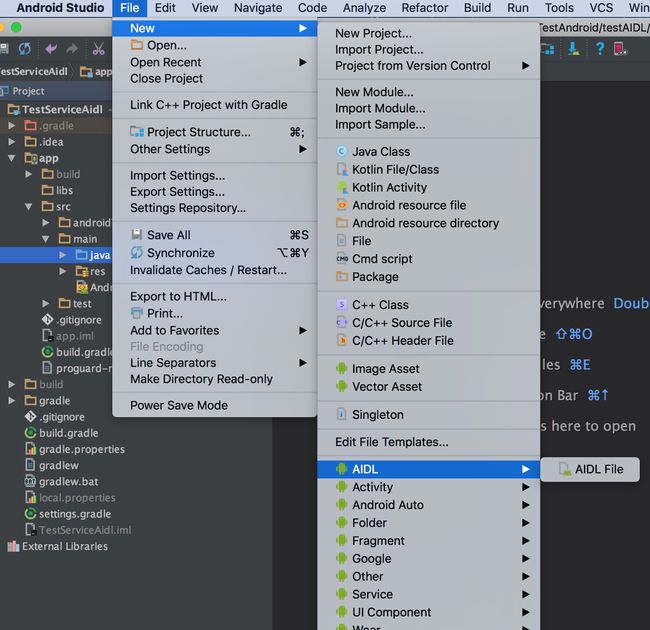The image size is (650, 630).
Task: Expand Other Settings submenu
Action: [x=215, y=149]
